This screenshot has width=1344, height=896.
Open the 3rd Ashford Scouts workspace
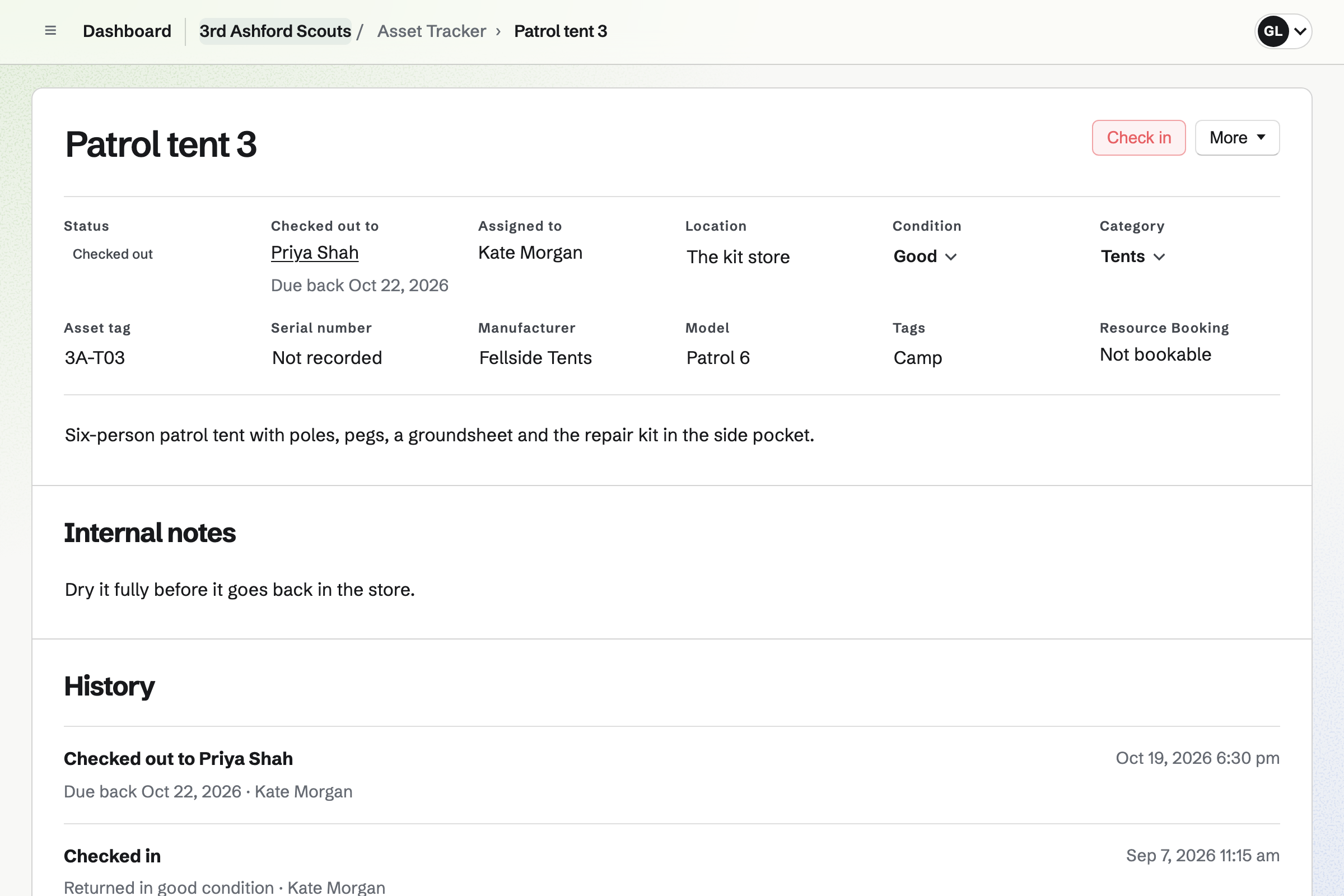275,31
